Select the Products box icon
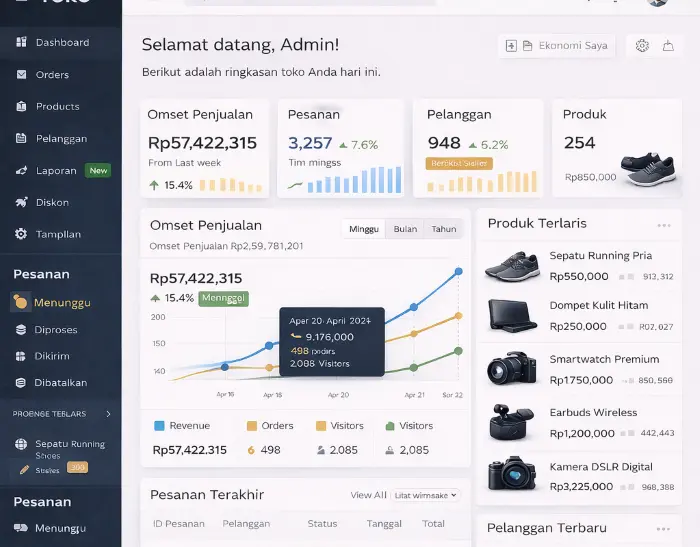 (x=21, y=106)
